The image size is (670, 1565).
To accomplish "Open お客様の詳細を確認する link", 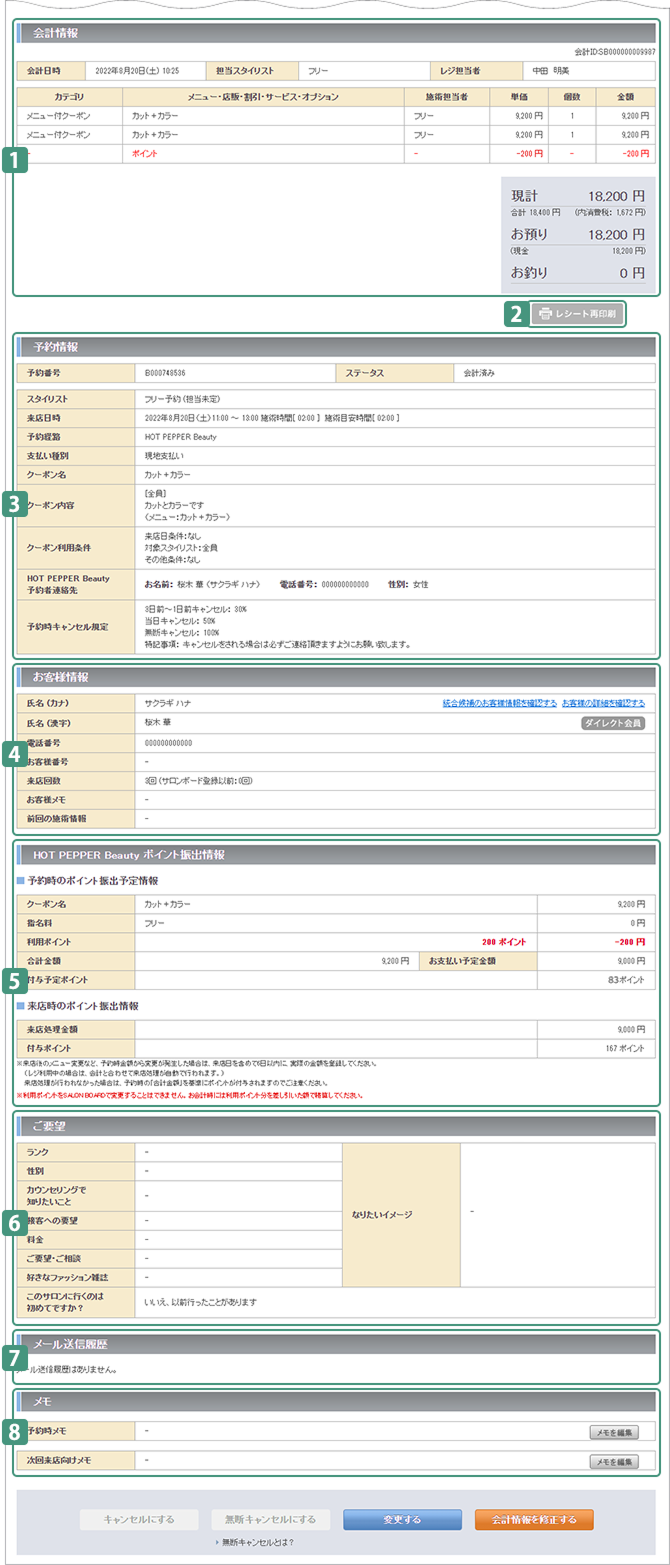I will point(603,703).
